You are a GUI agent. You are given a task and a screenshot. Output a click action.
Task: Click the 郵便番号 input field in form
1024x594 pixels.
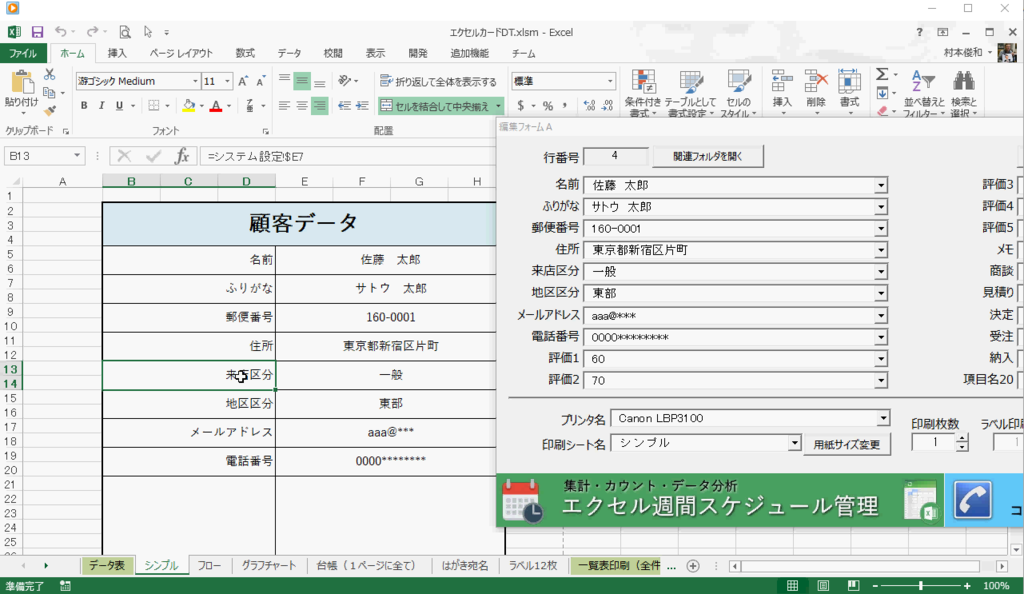[x=729, y=228]
